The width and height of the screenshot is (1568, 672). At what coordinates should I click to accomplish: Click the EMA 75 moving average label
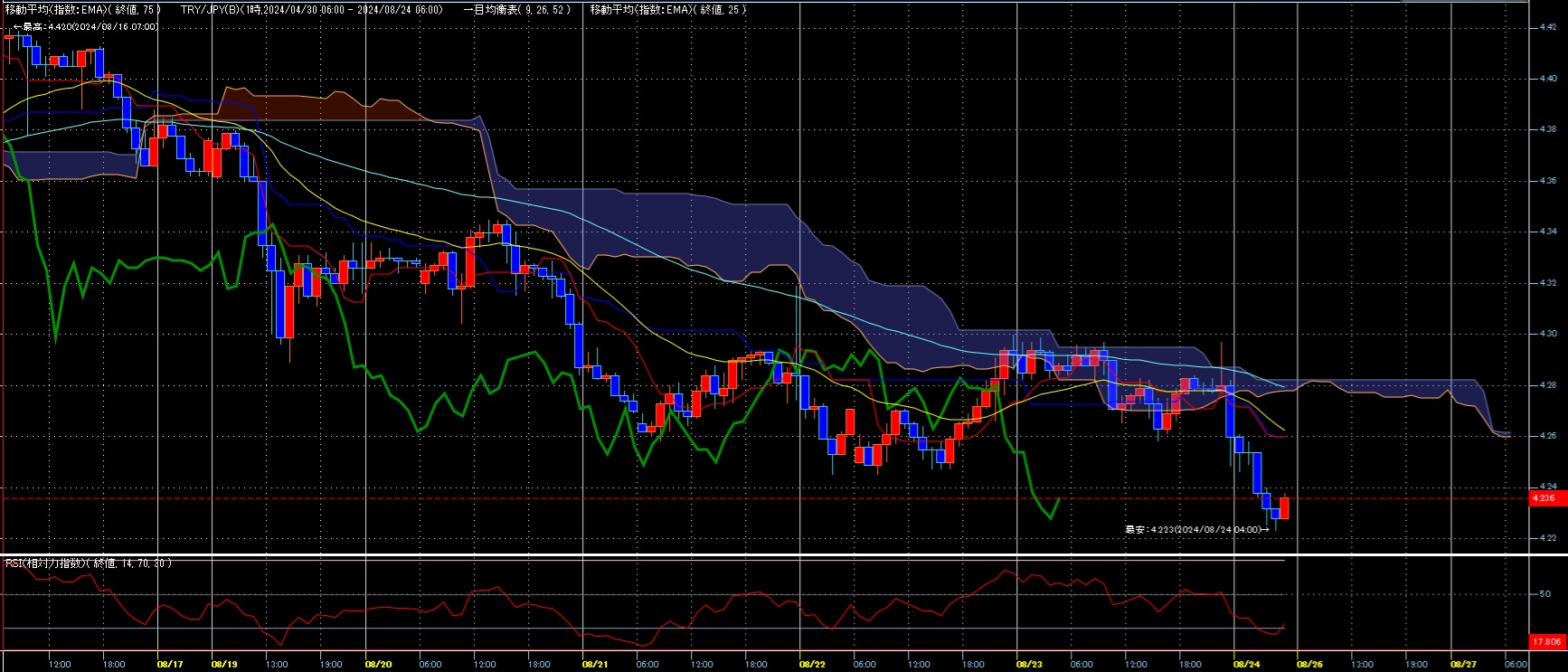[x=83, y=9]
